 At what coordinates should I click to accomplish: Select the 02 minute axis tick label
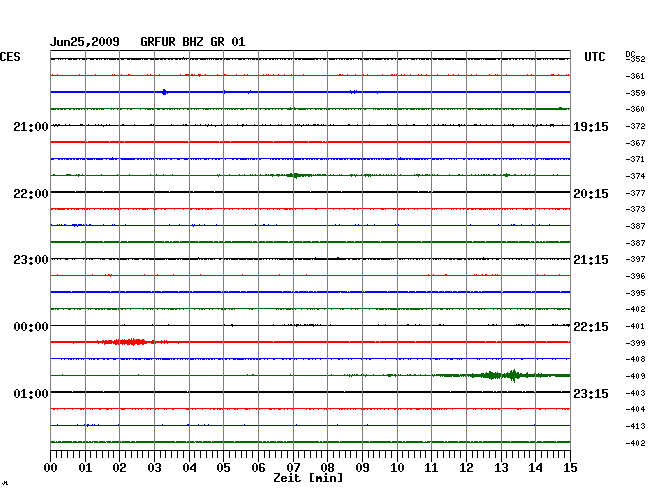pos(119,468)
